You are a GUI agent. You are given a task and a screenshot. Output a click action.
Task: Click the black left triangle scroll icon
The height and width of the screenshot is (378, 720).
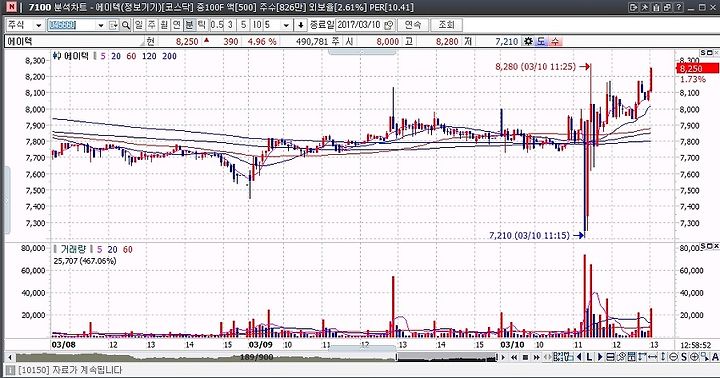point(579,357)
